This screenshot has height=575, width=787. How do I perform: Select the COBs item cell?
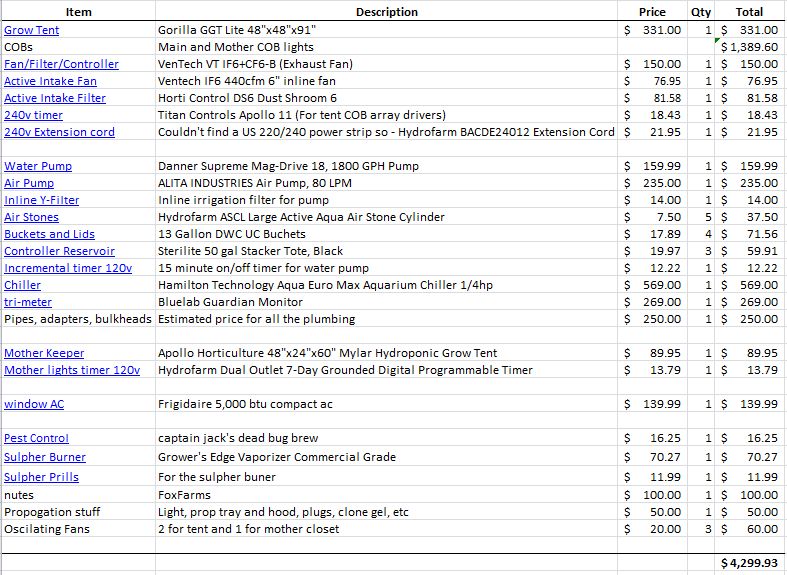(79, 47)
